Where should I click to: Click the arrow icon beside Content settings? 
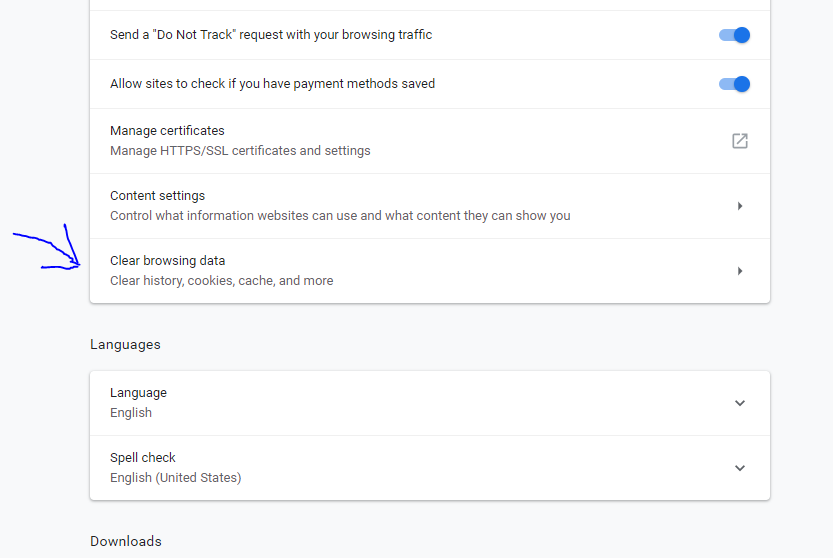740,206
